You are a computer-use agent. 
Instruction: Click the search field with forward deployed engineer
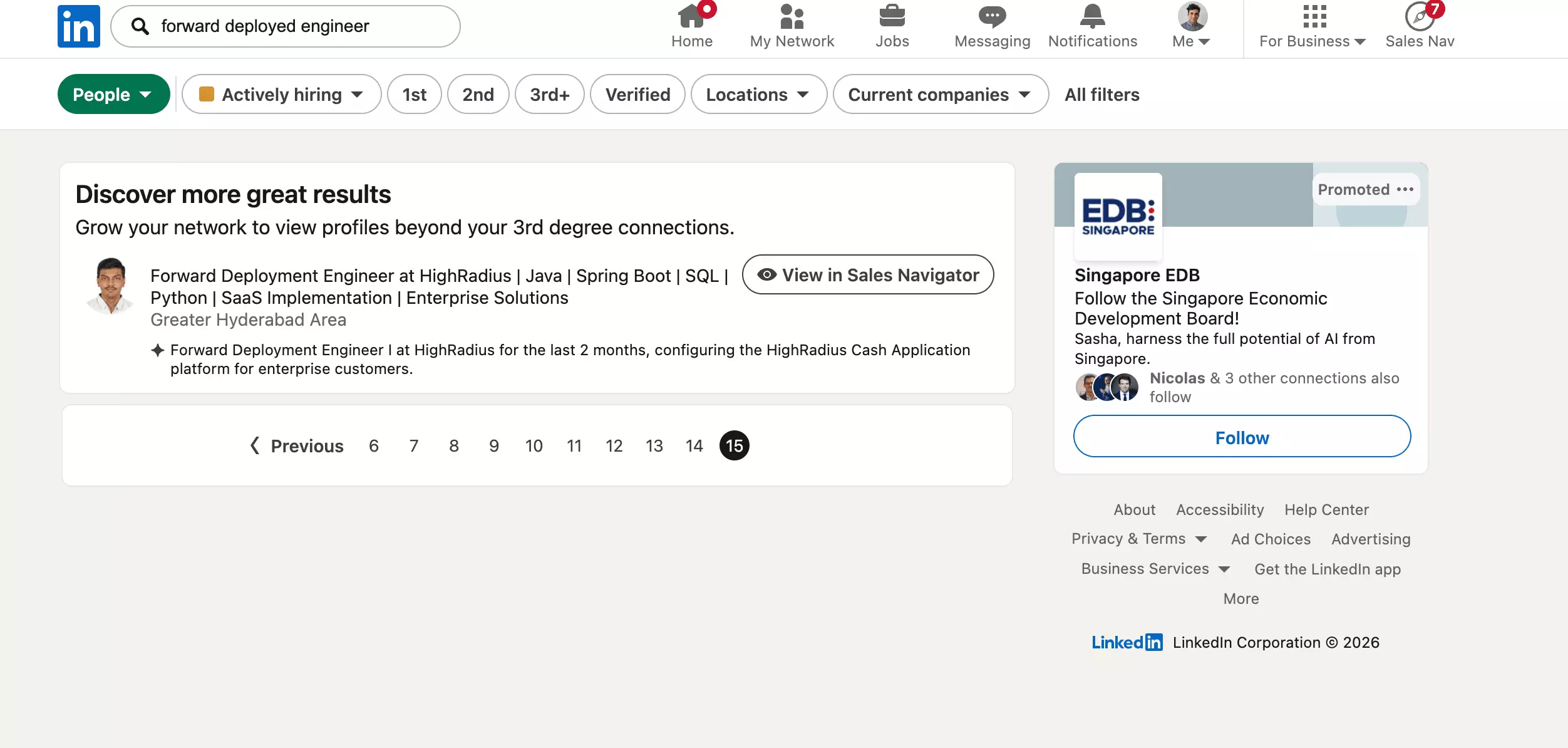[286, 26]
